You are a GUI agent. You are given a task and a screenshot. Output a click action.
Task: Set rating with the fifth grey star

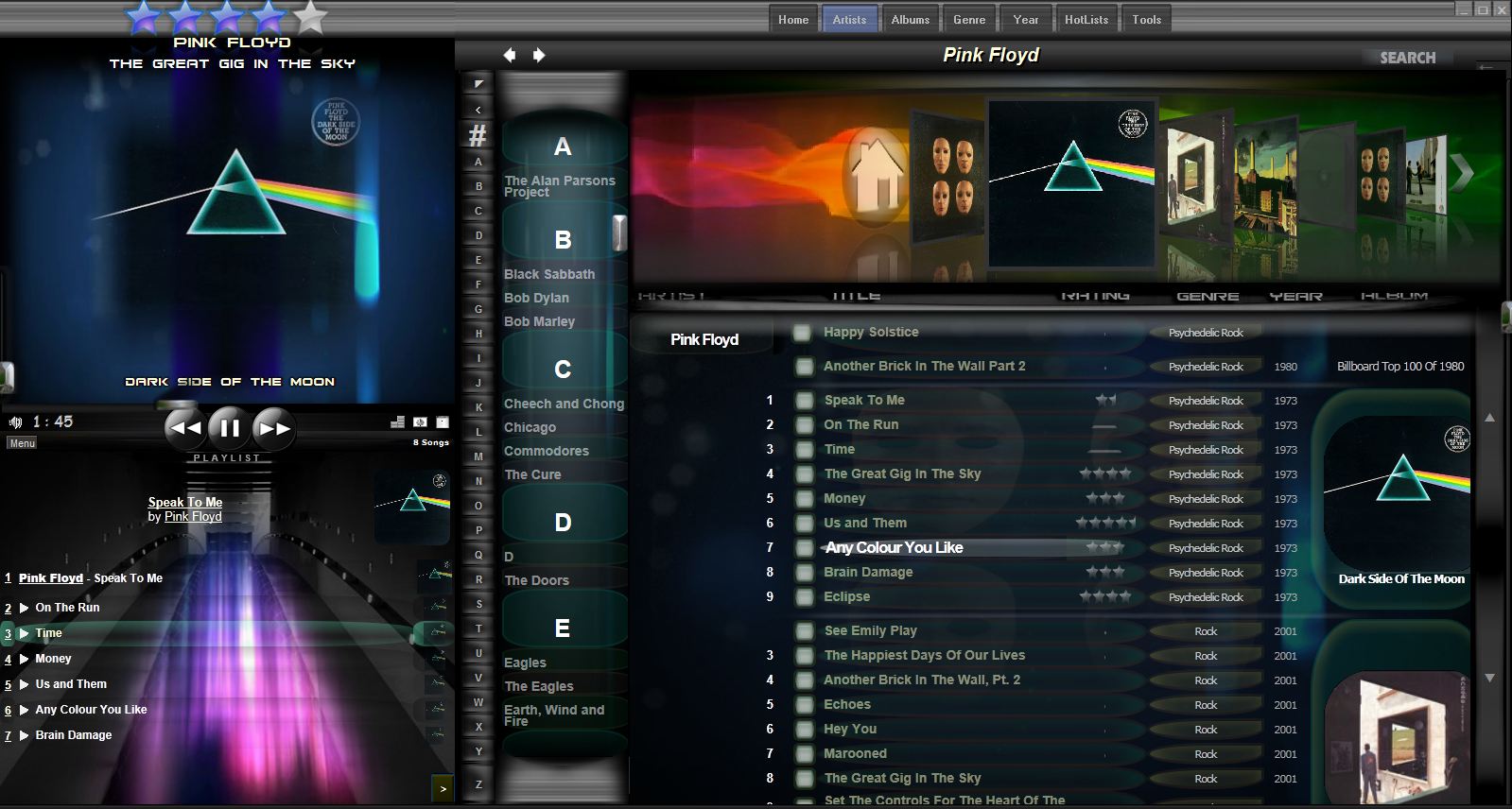coord(310,16)
